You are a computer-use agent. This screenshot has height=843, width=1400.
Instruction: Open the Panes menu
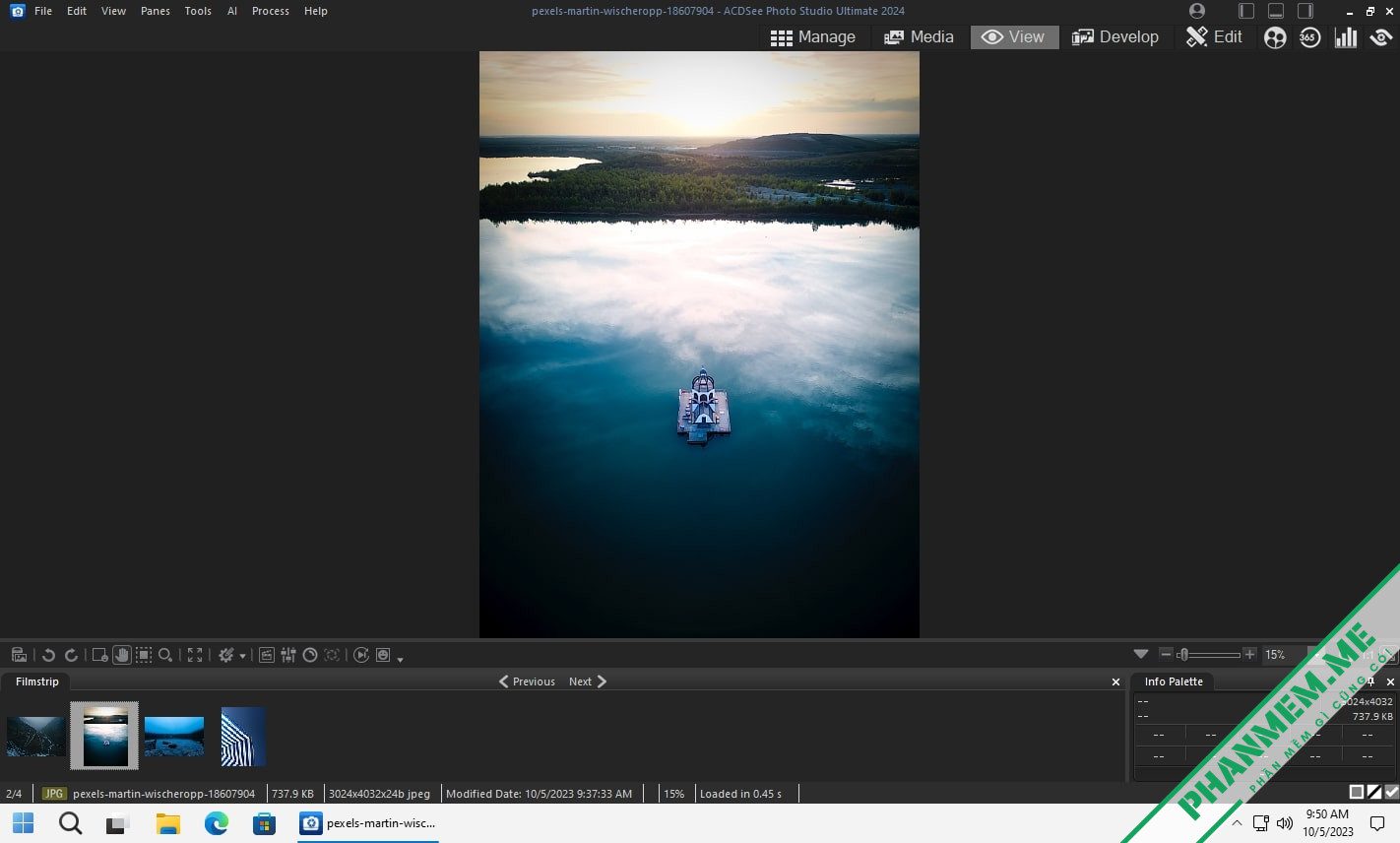[156, 11]
